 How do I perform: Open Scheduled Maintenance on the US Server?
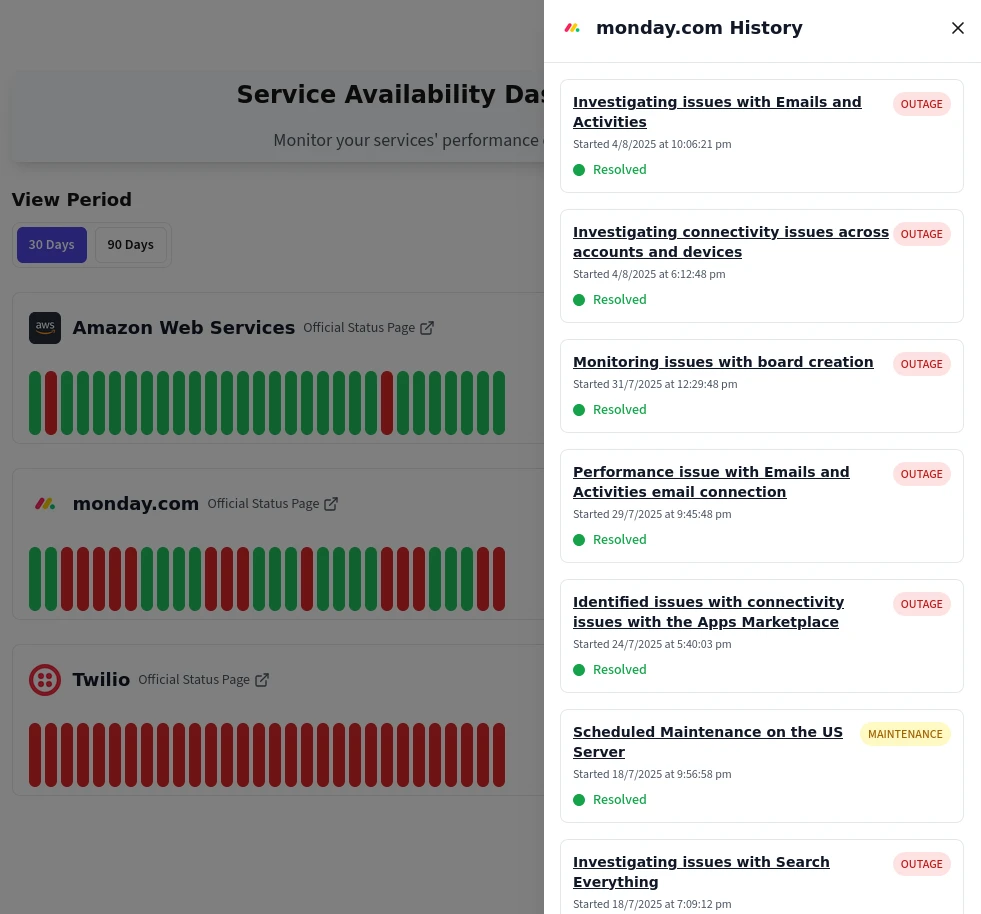[708, 743]
